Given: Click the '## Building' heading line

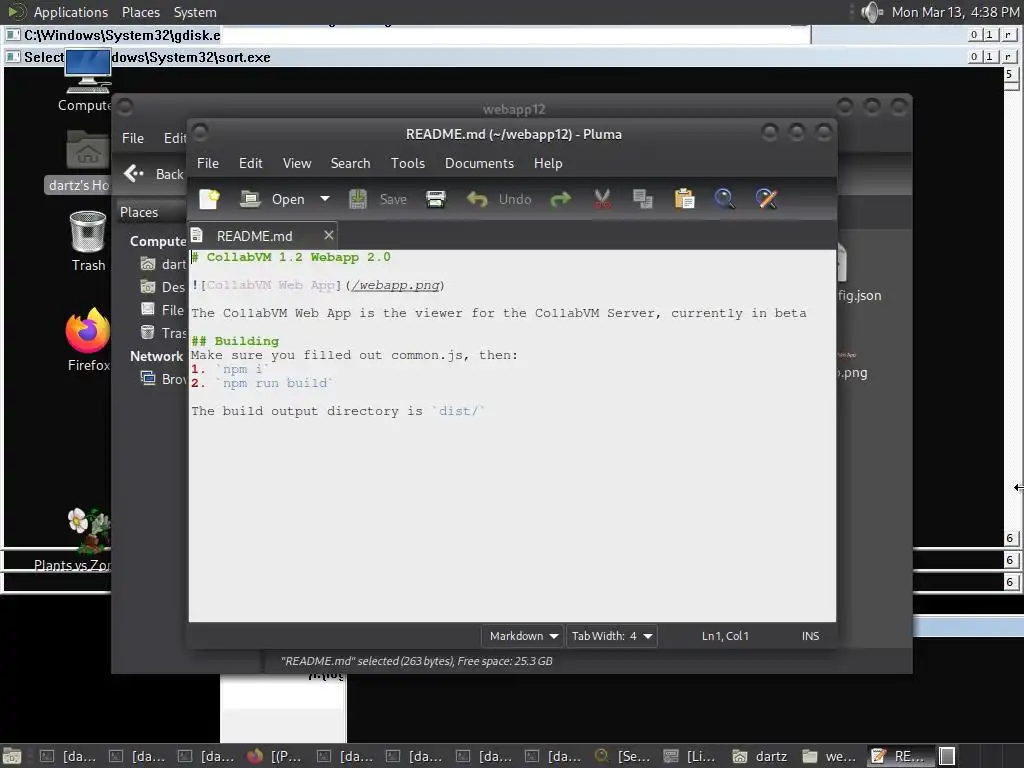Looking at the screenshot, I should pos(235,341).
